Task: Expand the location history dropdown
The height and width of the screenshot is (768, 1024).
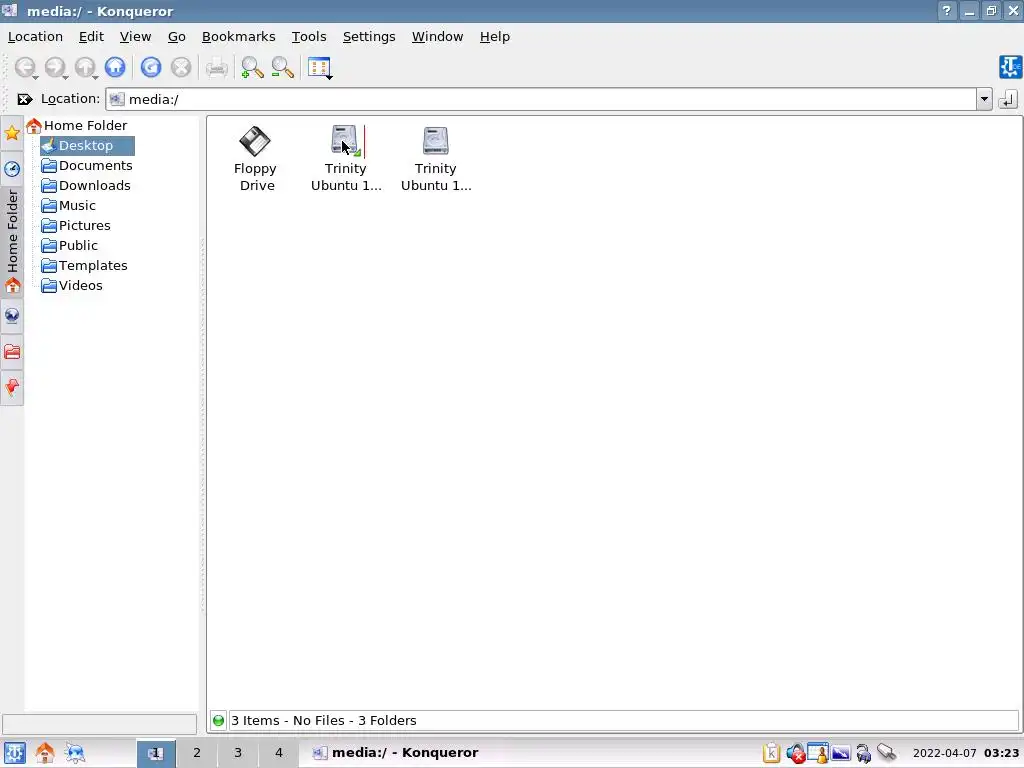Action: pos(984,99)
